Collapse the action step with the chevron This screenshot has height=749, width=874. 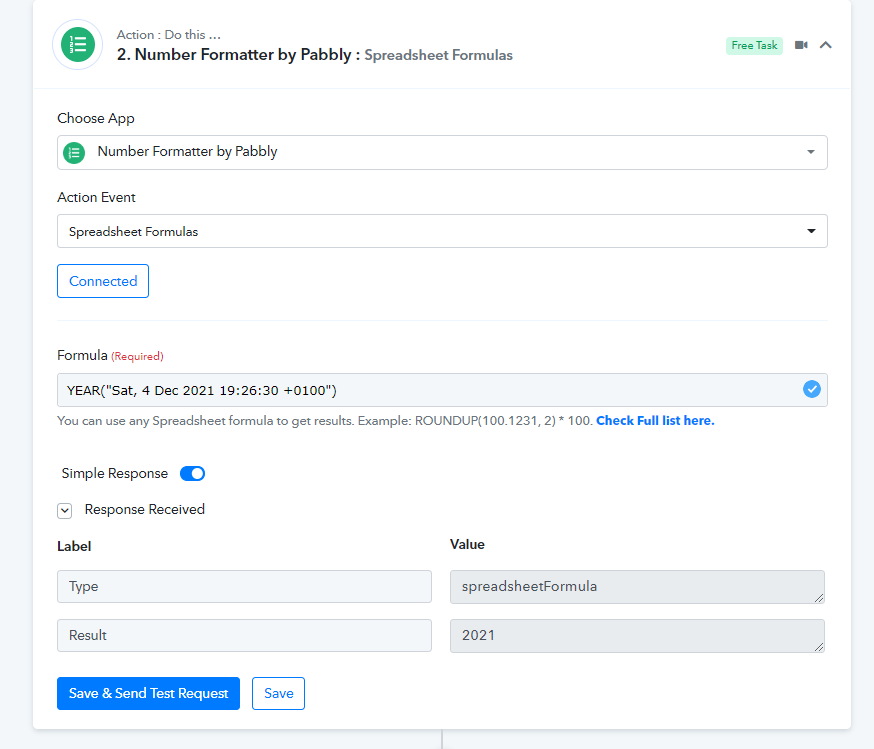826,45
